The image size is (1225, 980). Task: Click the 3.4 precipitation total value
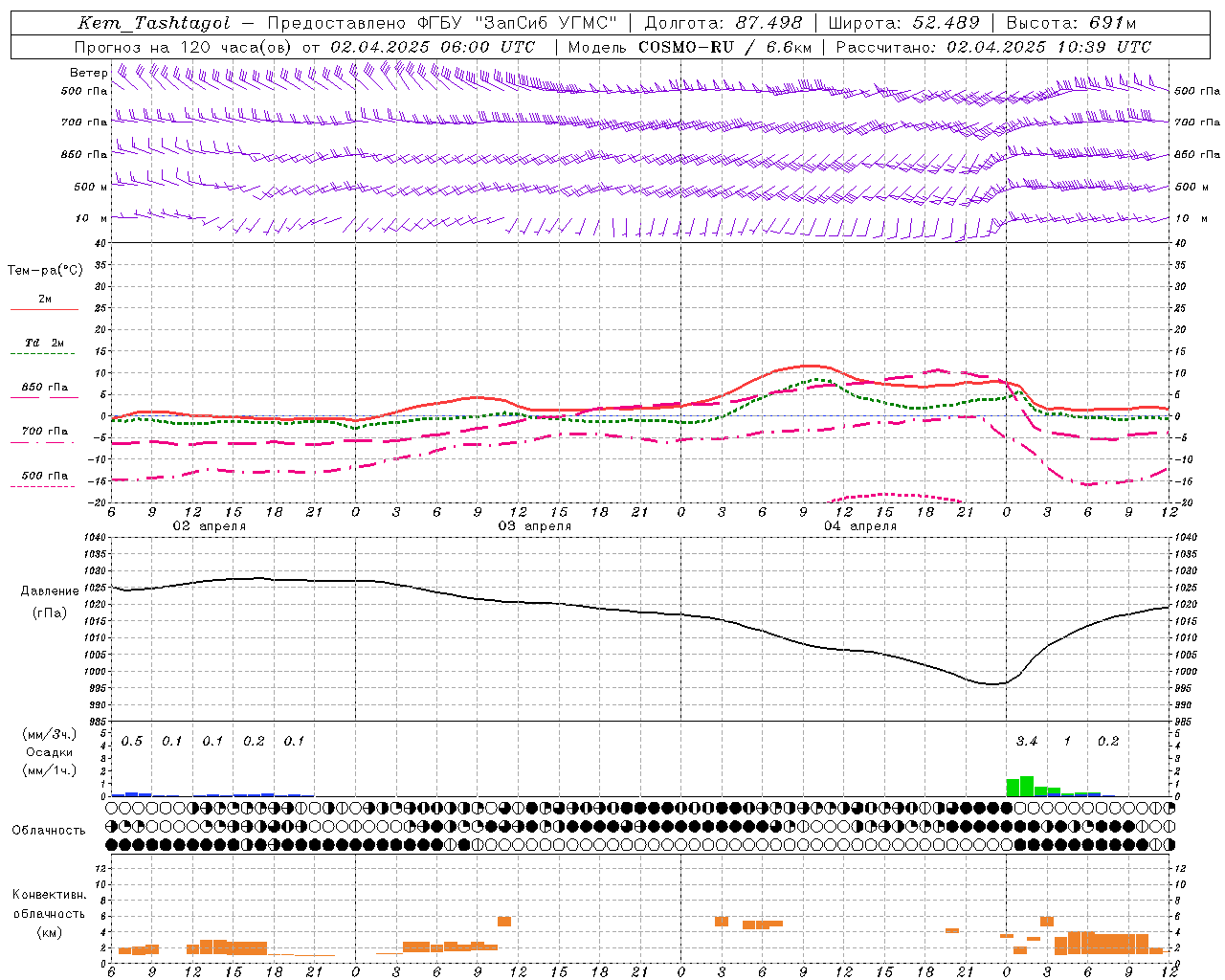point(1027,742)
